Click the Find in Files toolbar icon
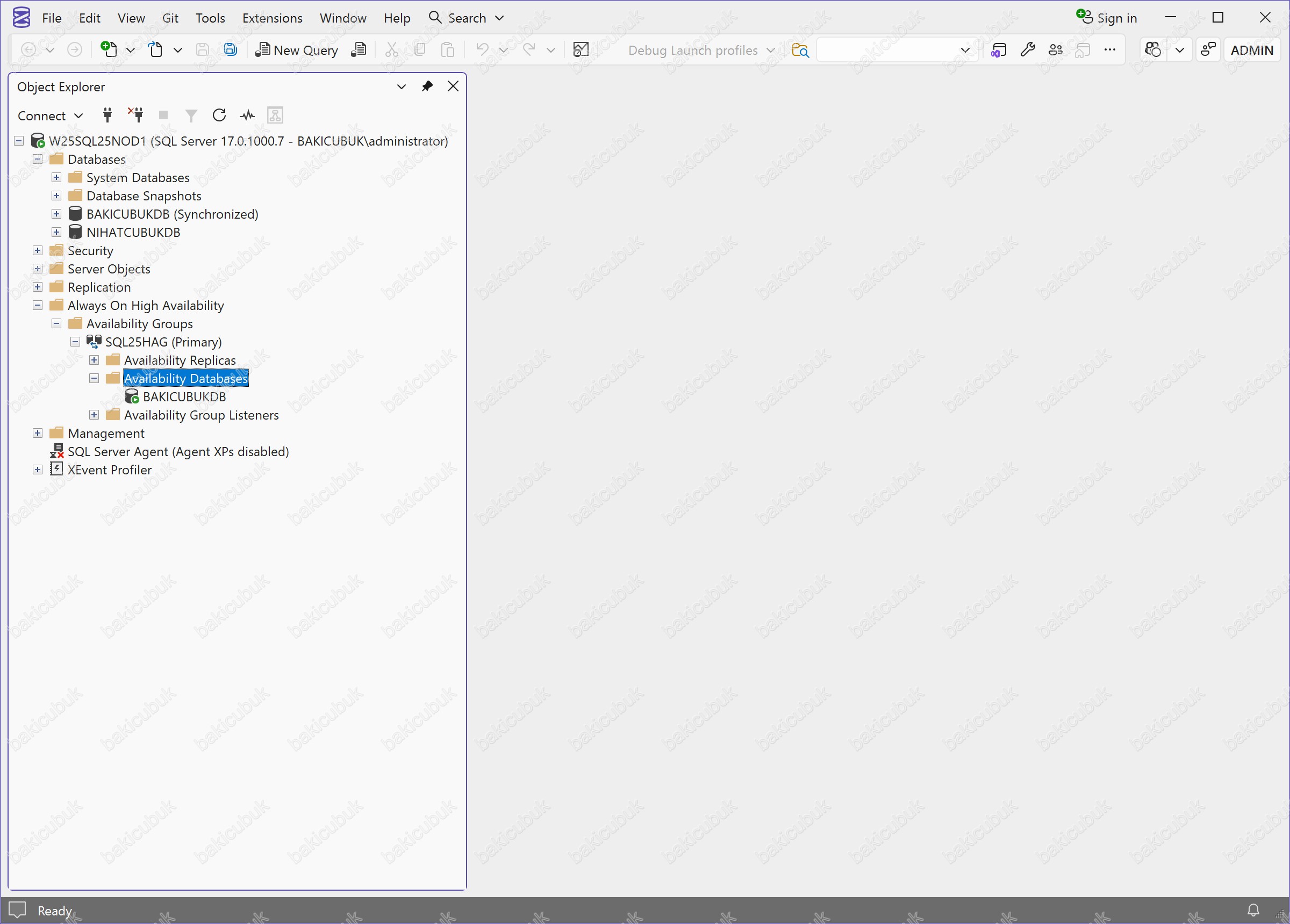 pyautogui.click(x=800, y=50)
